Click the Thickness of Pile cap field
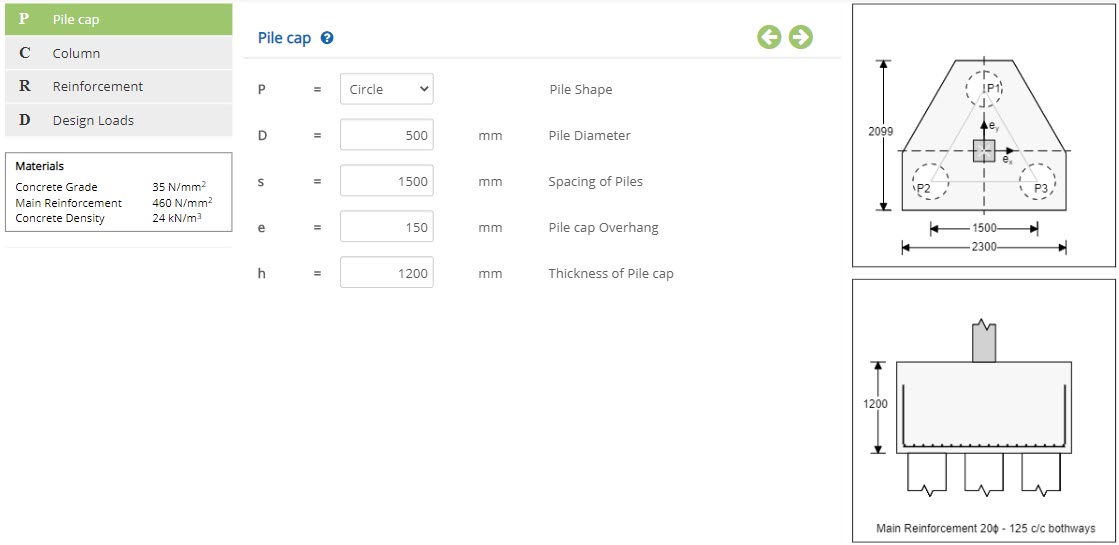The image size is (1119, 545). click(387, 272)
